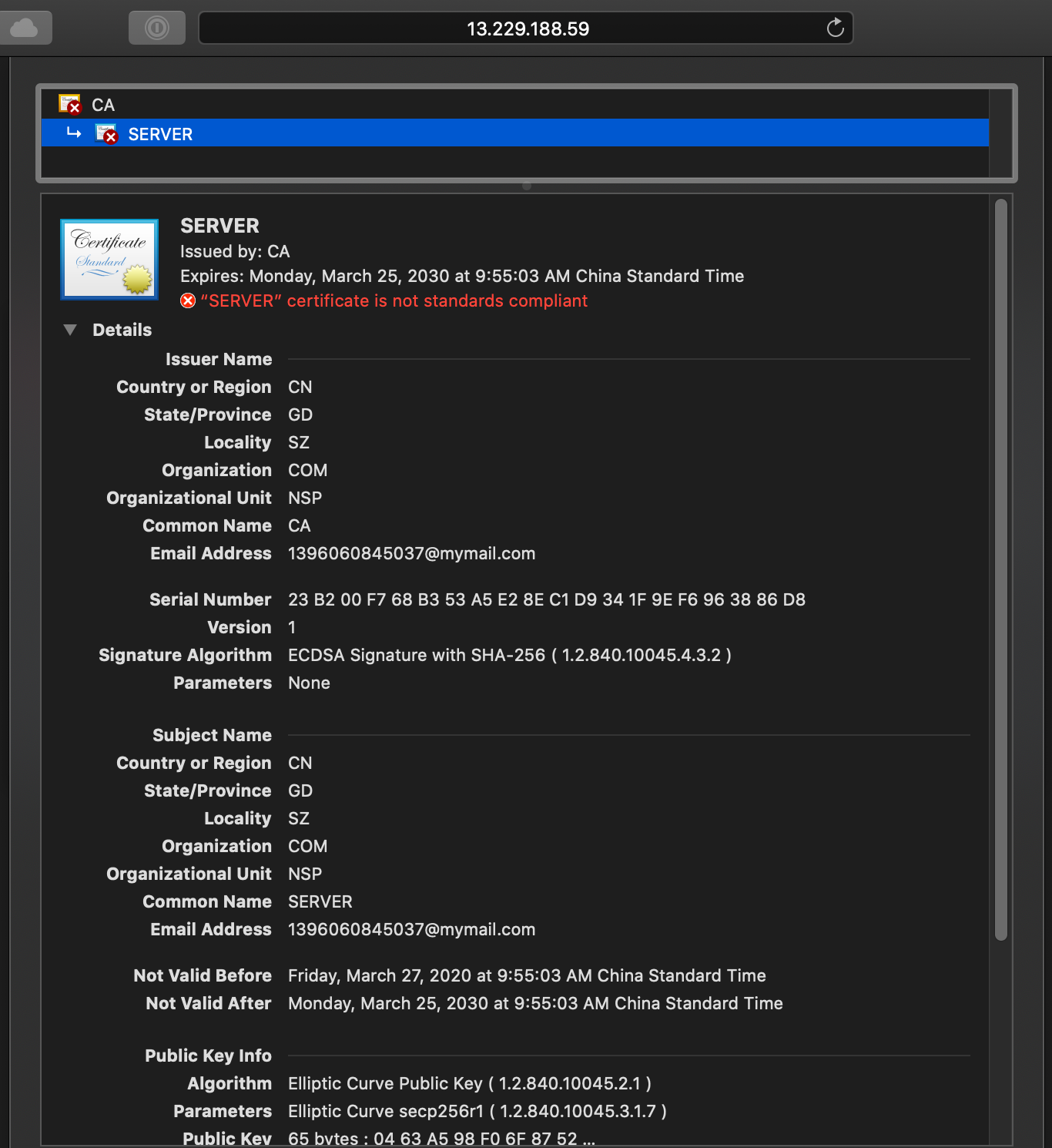Click the split divider handle below certificate list
This screenshot has height=1148, width=1052.
(527, 186)
